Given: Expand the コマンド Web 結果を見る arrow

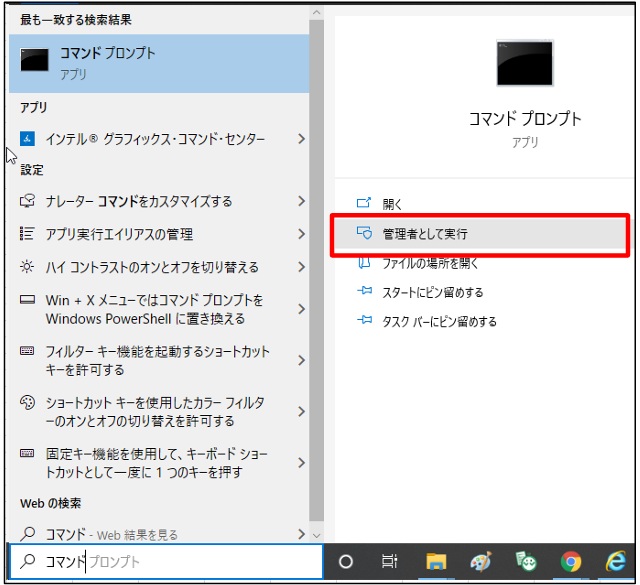Looking at the screenshot, I should coord(301,534).
